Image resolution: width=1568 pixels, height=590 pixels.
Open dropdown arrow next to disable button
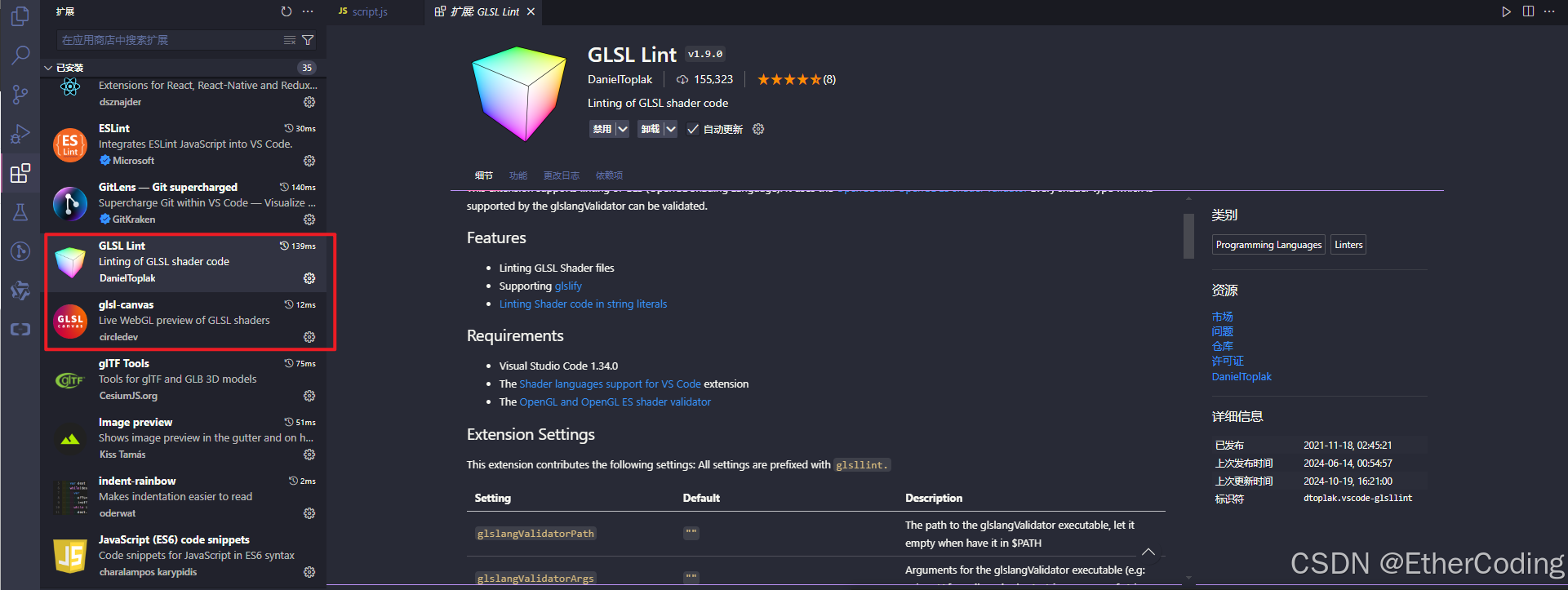click(x=622, y=129)
